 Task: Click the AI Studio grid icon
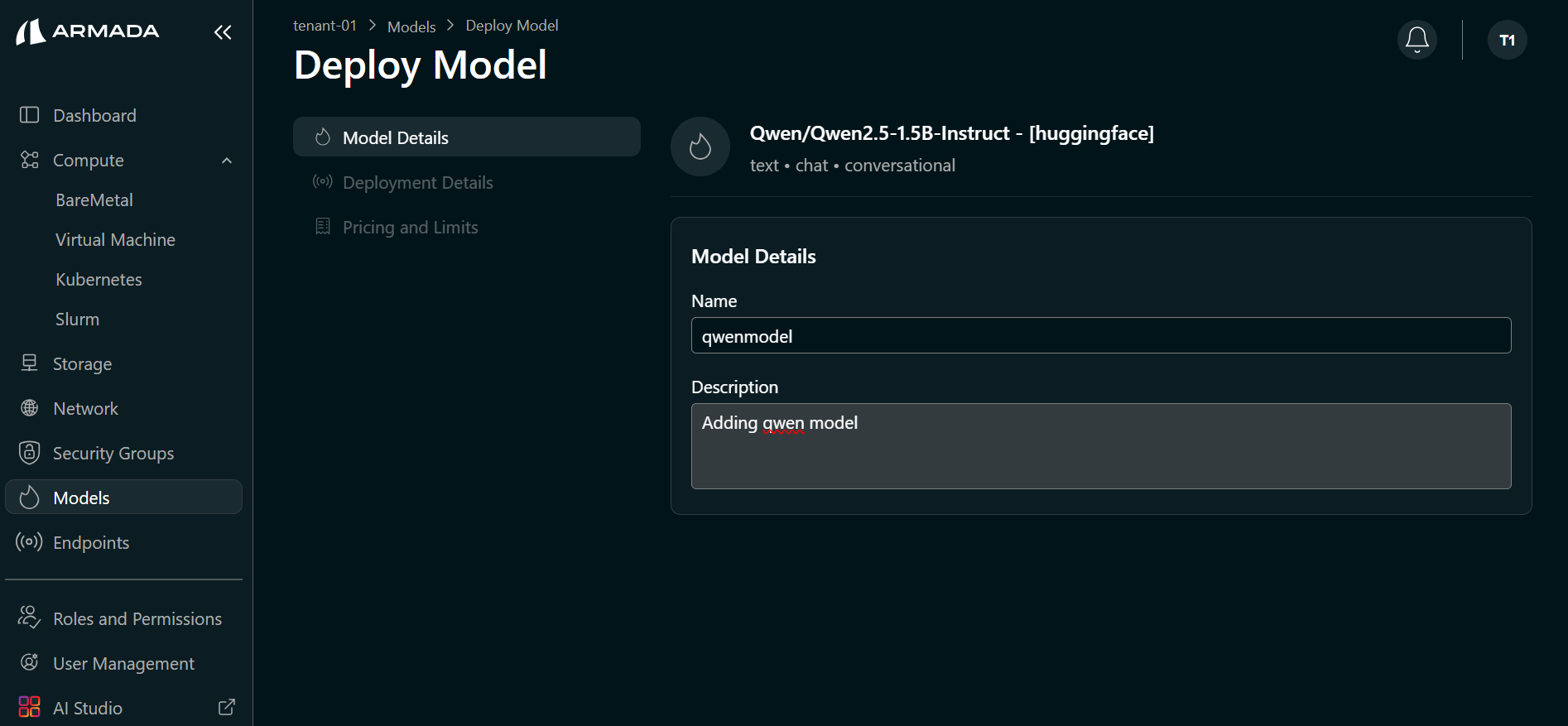point(29,706)
